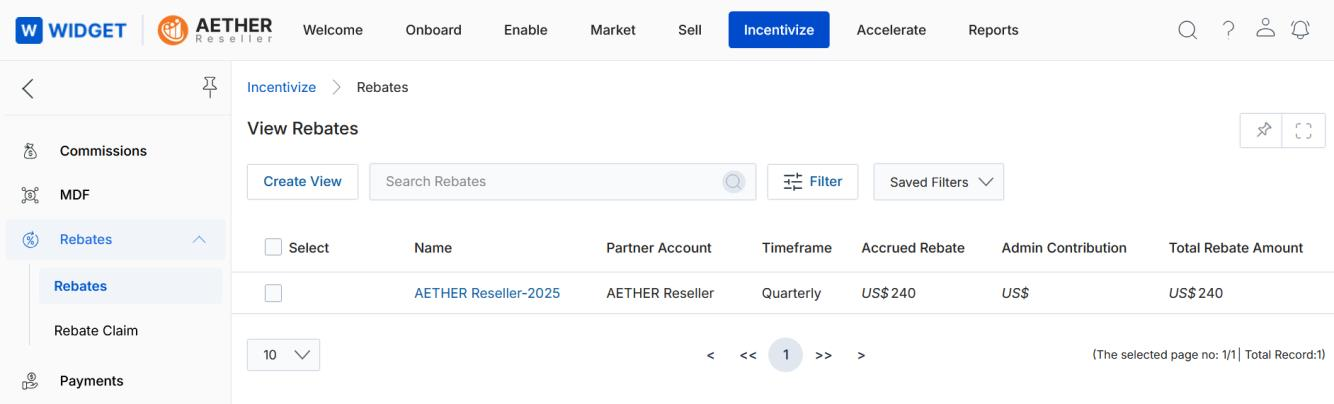
Task: Open the user profile icon
Action: (1266, 30)
